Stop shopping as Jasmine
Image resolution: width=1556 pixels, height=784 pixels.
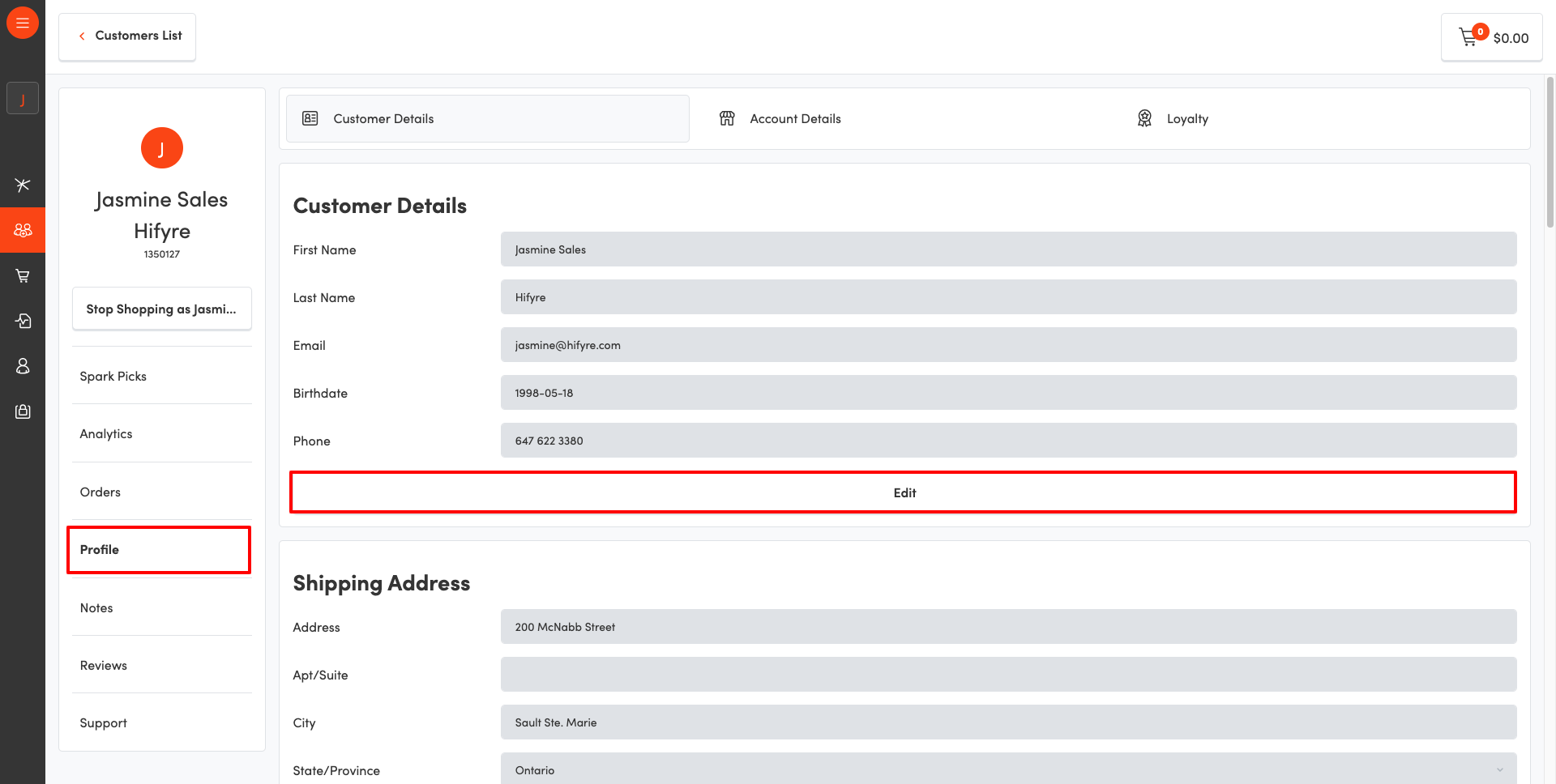click(x=161, y=309)
